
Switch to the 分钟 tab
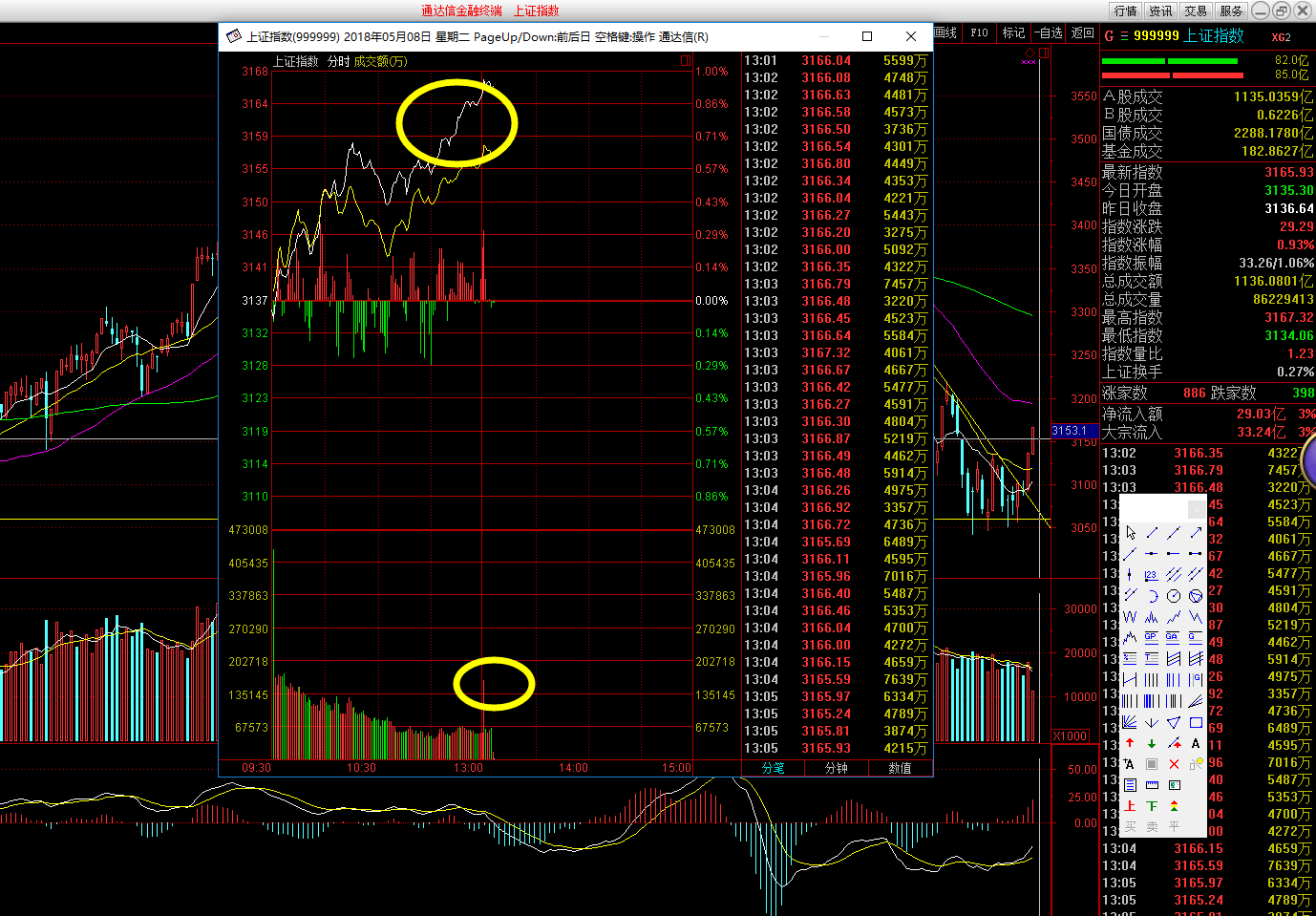(836, 768)
